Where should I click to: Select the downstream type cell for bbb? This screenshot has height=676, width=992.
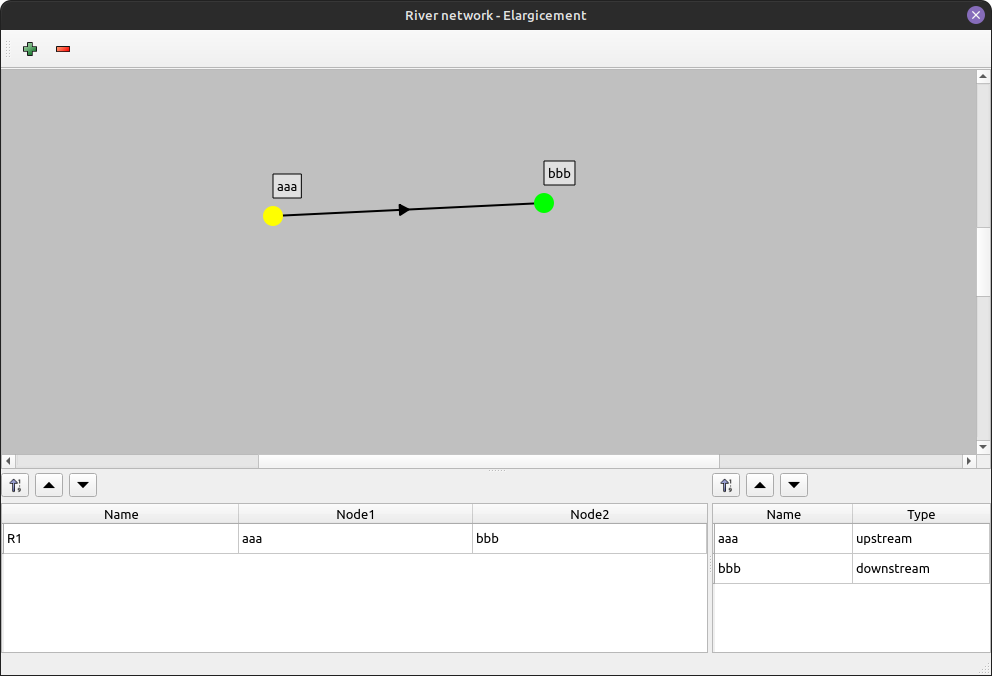click(x=920, y=569)
